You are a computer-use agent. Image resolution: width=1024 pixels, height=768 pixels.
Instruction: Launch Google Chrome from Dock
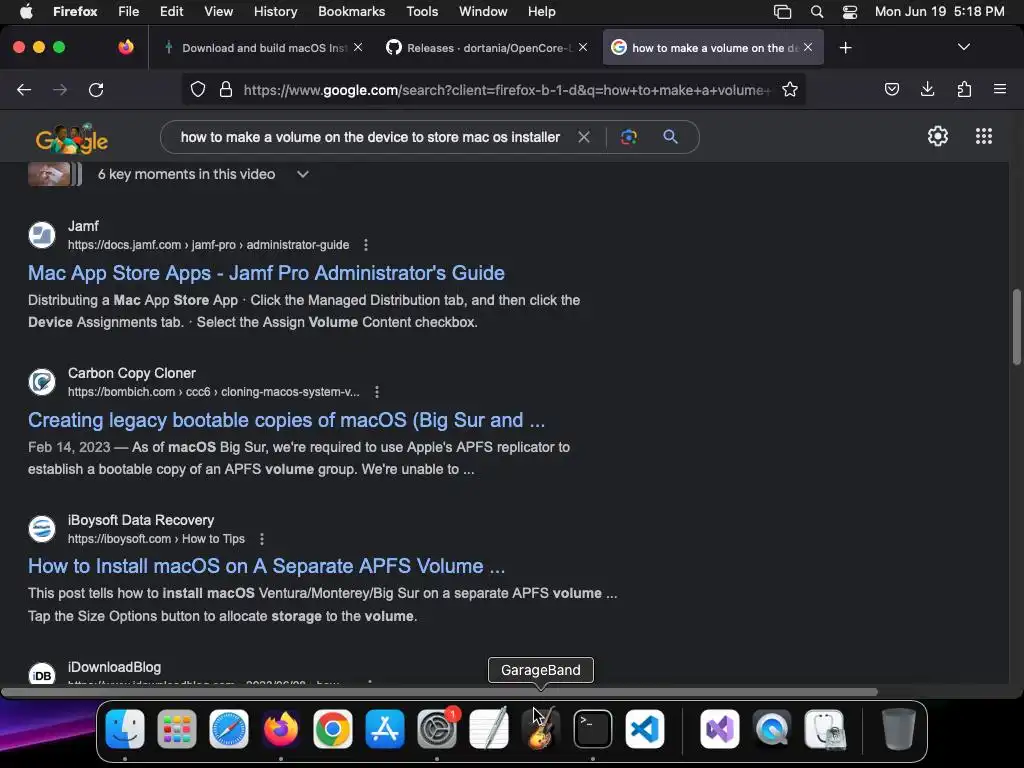(x=333, y=729)
